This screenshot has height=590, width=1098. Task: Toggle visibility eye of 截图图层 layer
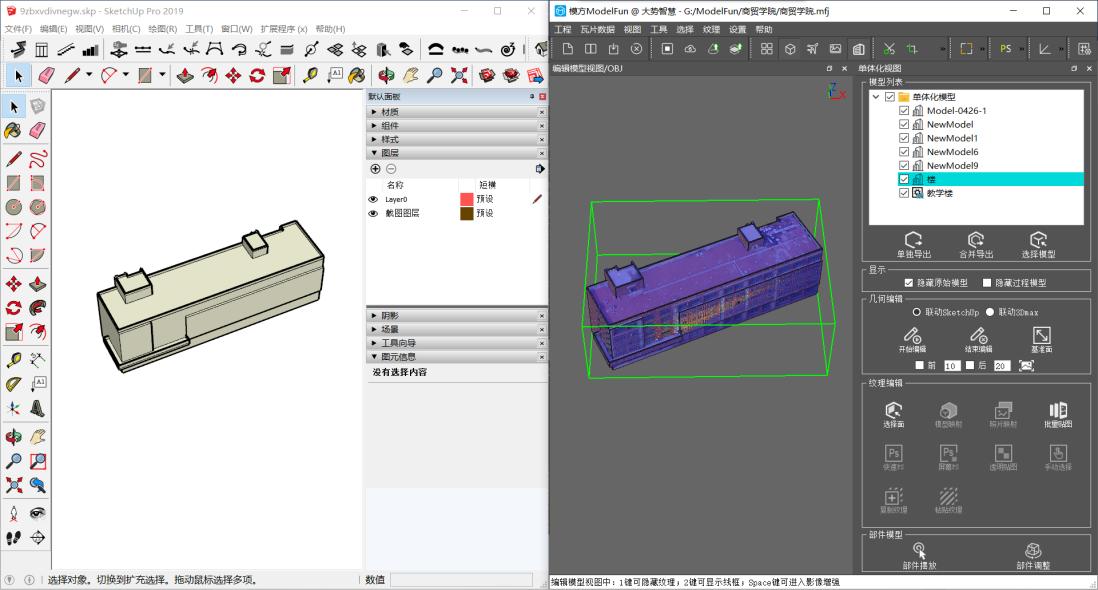tap(373, 213)
